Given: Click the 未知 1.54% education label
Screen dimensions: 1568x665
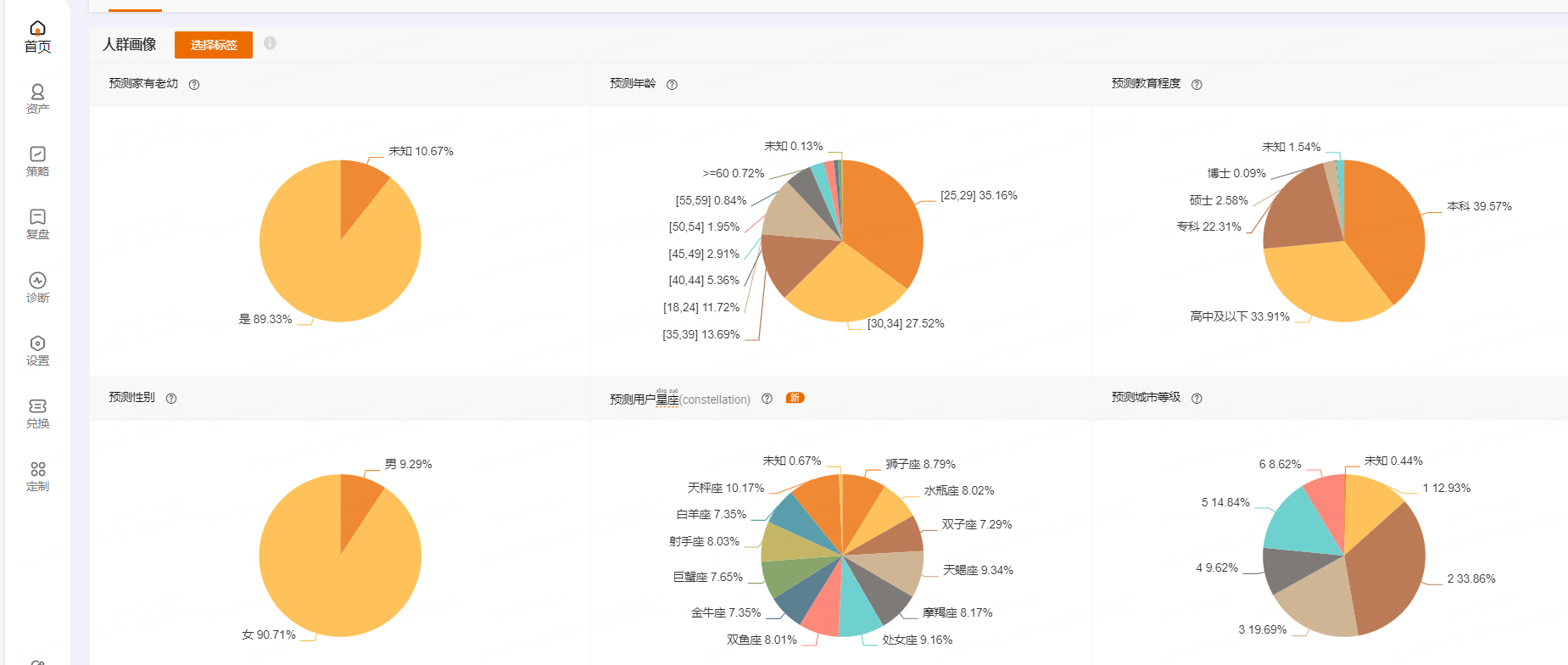Looking at the screenshot, I should click(x=1292, y=147).
